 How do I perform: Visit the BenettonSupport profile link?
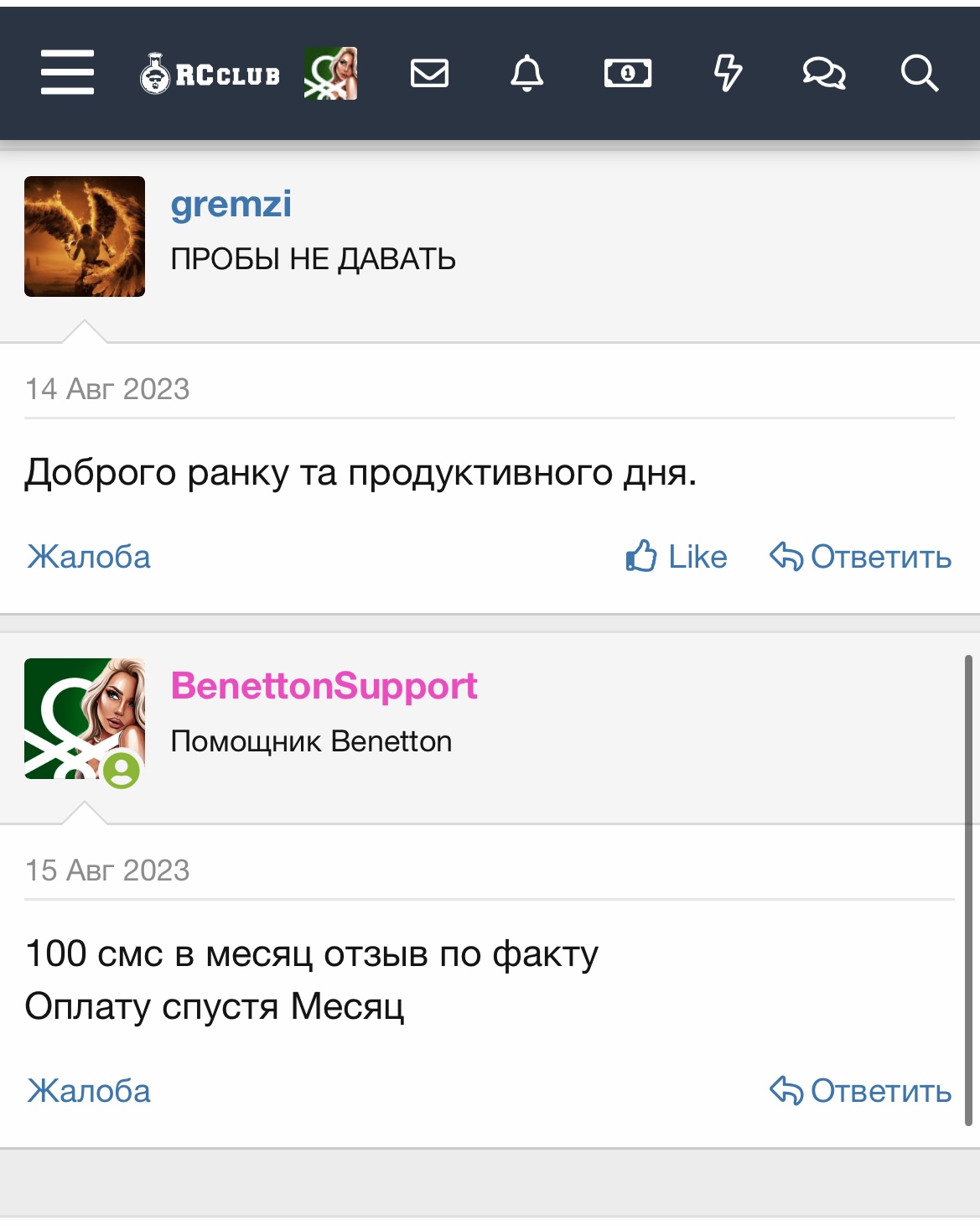click(324, 686)
